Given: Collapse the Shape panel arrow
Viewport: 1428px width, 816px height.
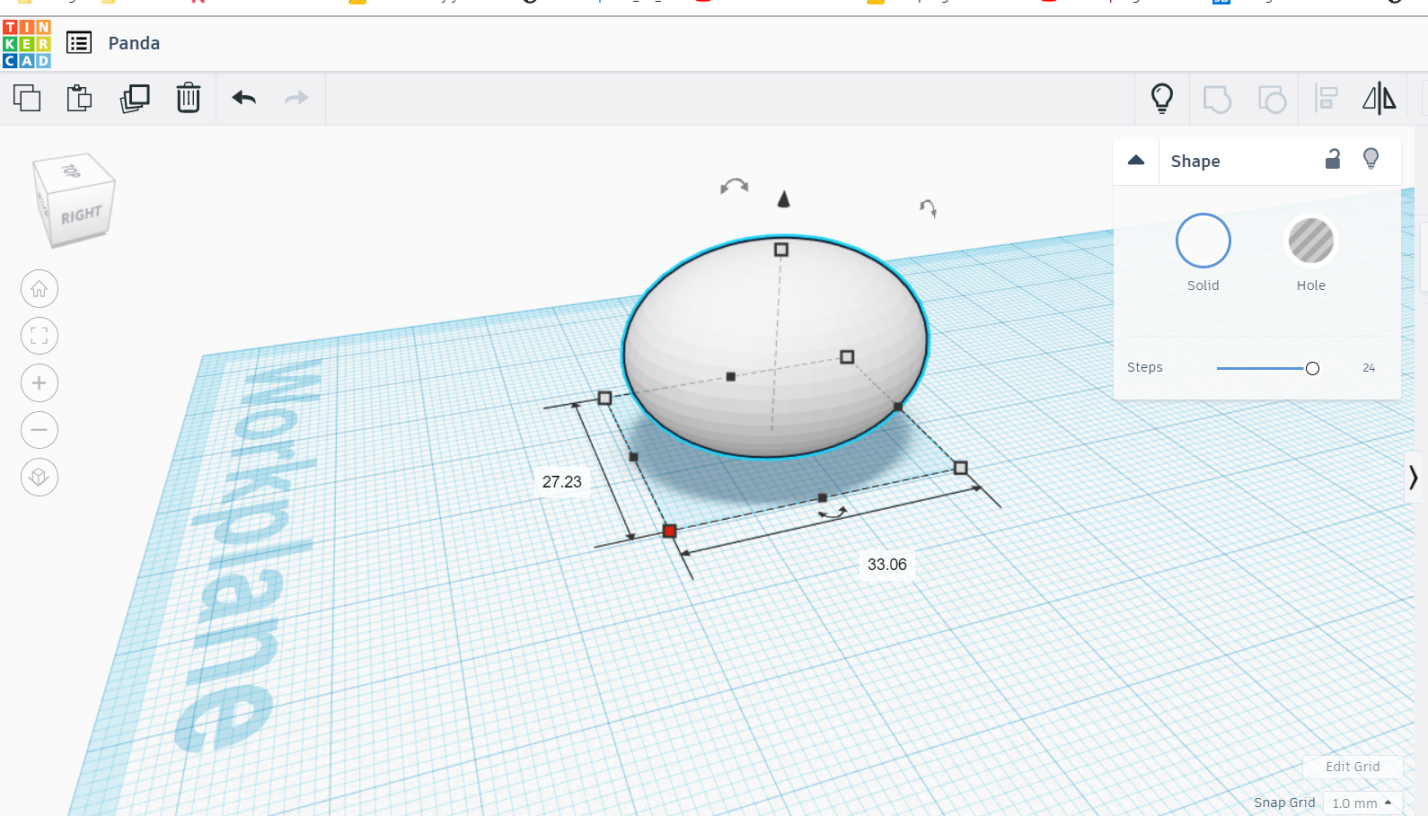Looking at the screenshot, I should 1135,160.
